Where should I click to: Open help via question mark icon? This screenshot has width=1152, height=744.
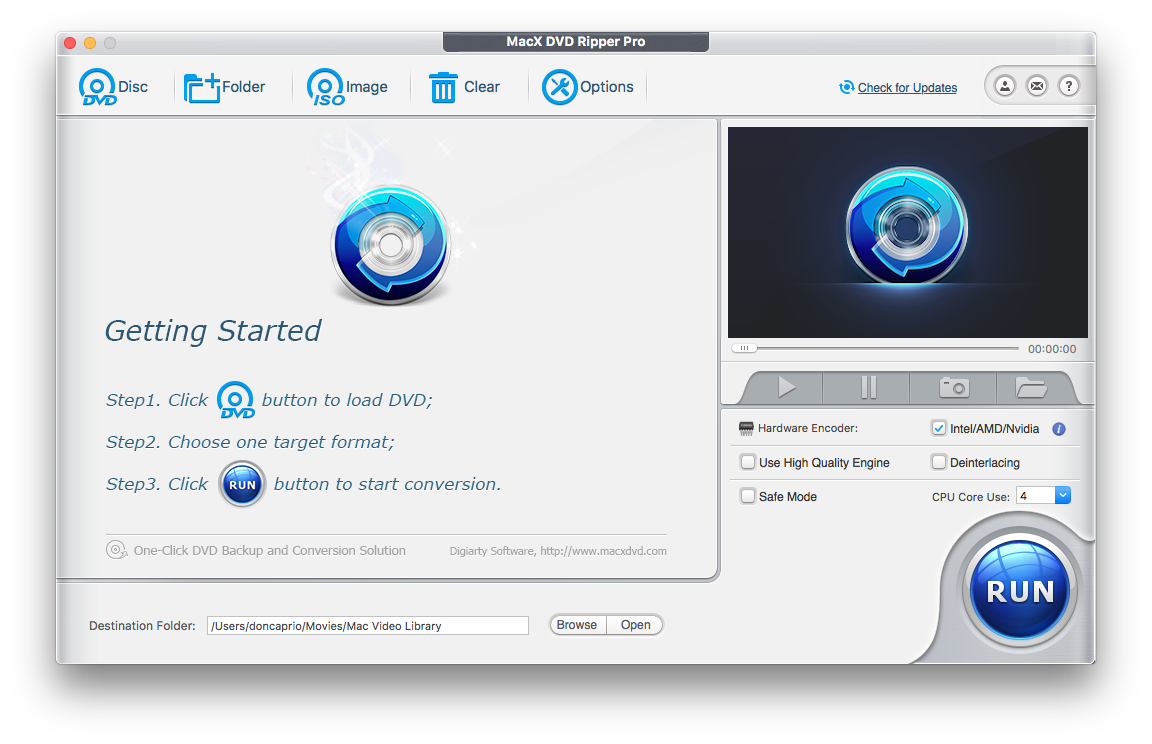[x=1069, y=86]
